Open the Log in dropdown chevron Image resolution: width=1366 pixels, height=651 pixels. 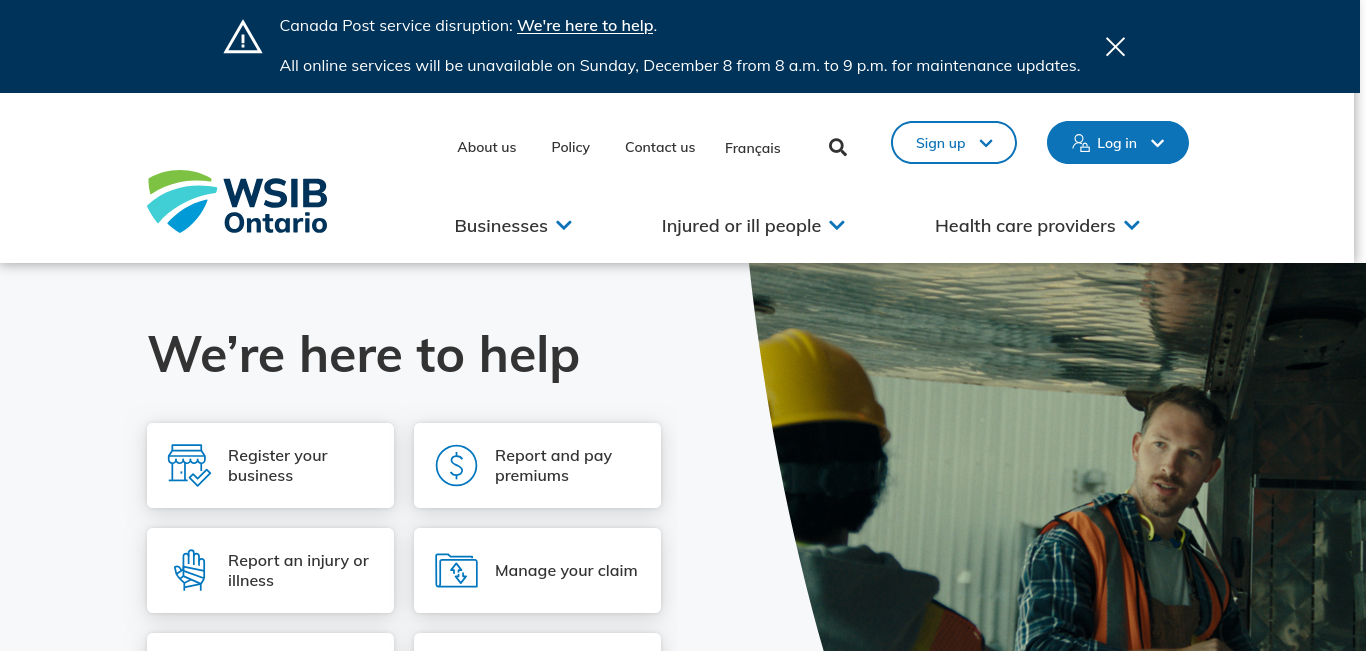(x=1158, y=143)
